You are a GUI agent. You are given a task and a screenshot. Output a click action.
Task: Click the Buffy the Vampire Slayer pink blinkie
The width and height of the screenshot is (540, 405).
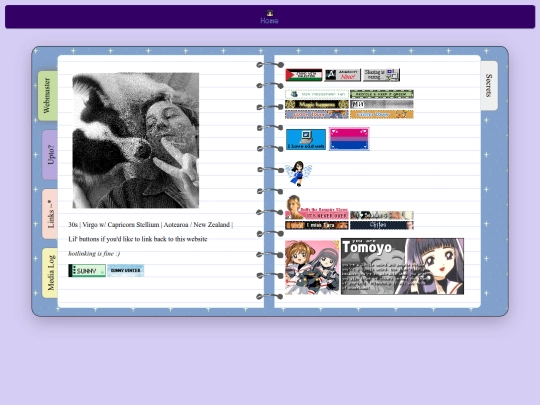(317, 208)
